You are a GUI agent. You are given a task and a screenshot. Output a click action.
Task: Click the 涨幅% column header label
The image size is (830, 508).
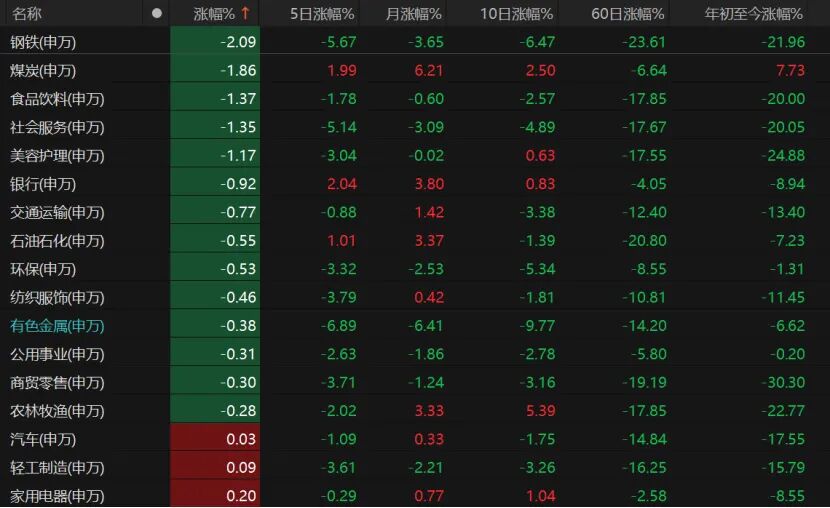tap(214, 14)
